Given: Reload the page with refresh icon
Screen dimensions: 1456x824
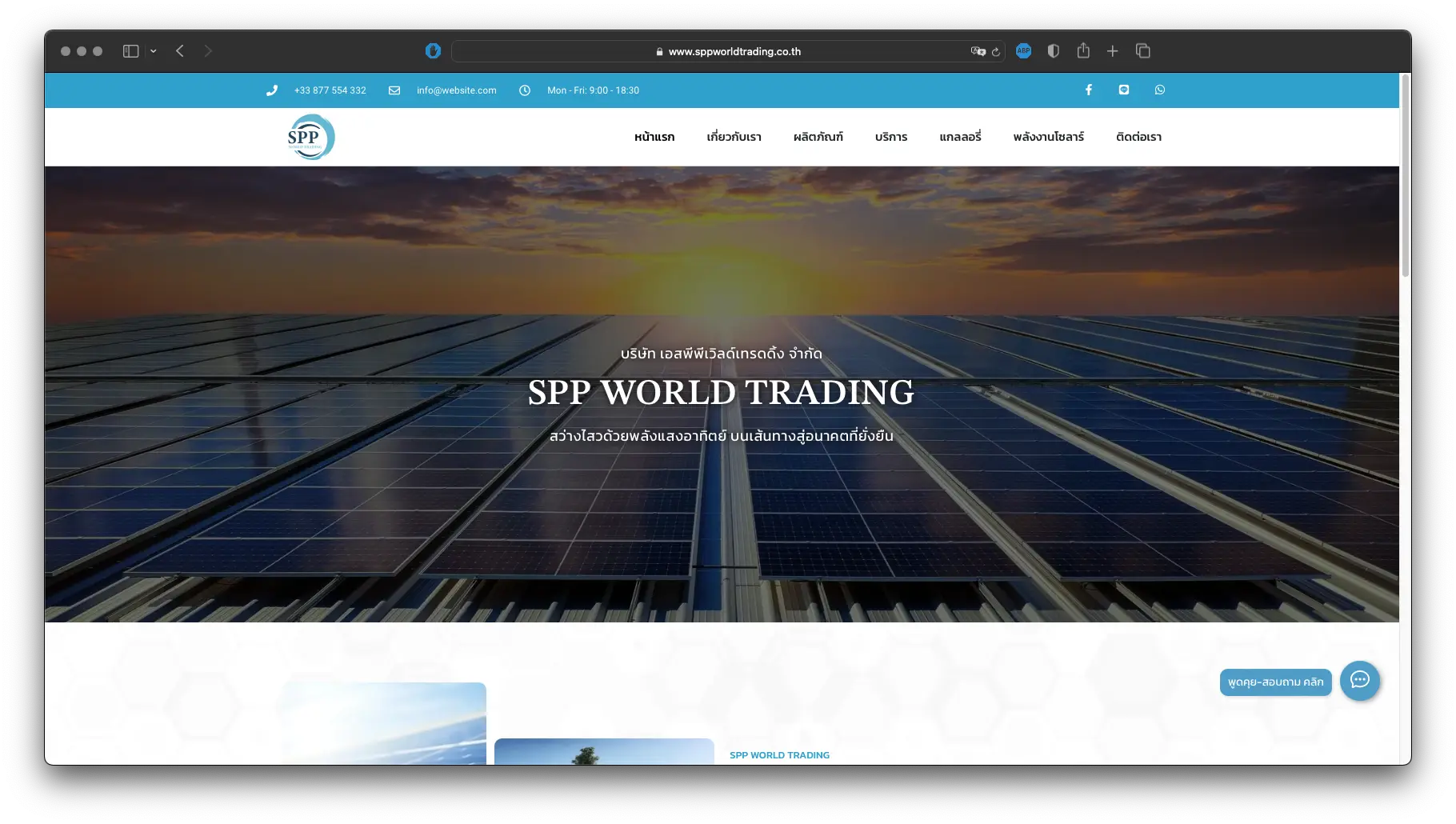Looking at the screenshot, I should click(x=996, y=52).
